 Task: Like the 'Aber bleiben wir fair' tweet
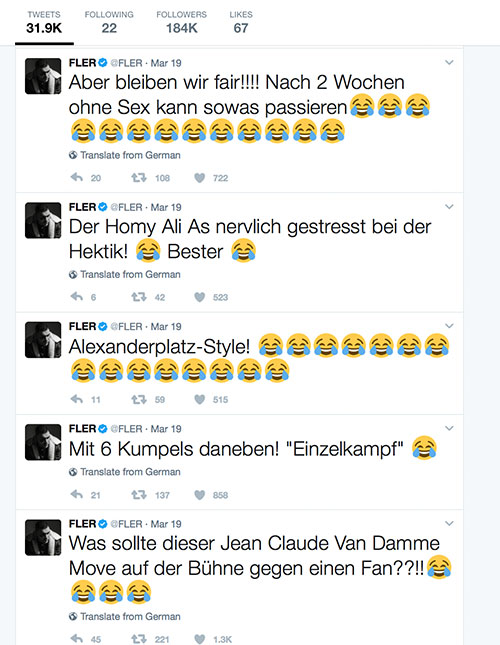point(199,178)
